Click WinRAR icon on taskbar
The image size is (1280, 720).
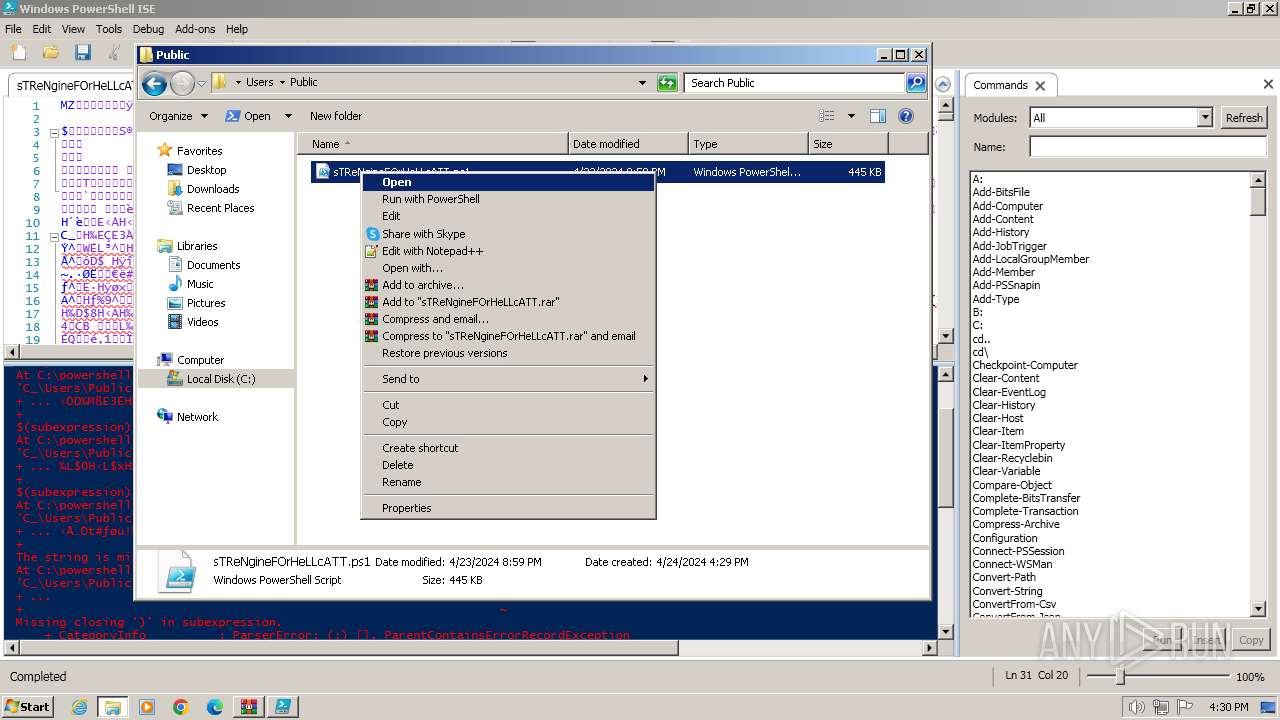point(248,707)
